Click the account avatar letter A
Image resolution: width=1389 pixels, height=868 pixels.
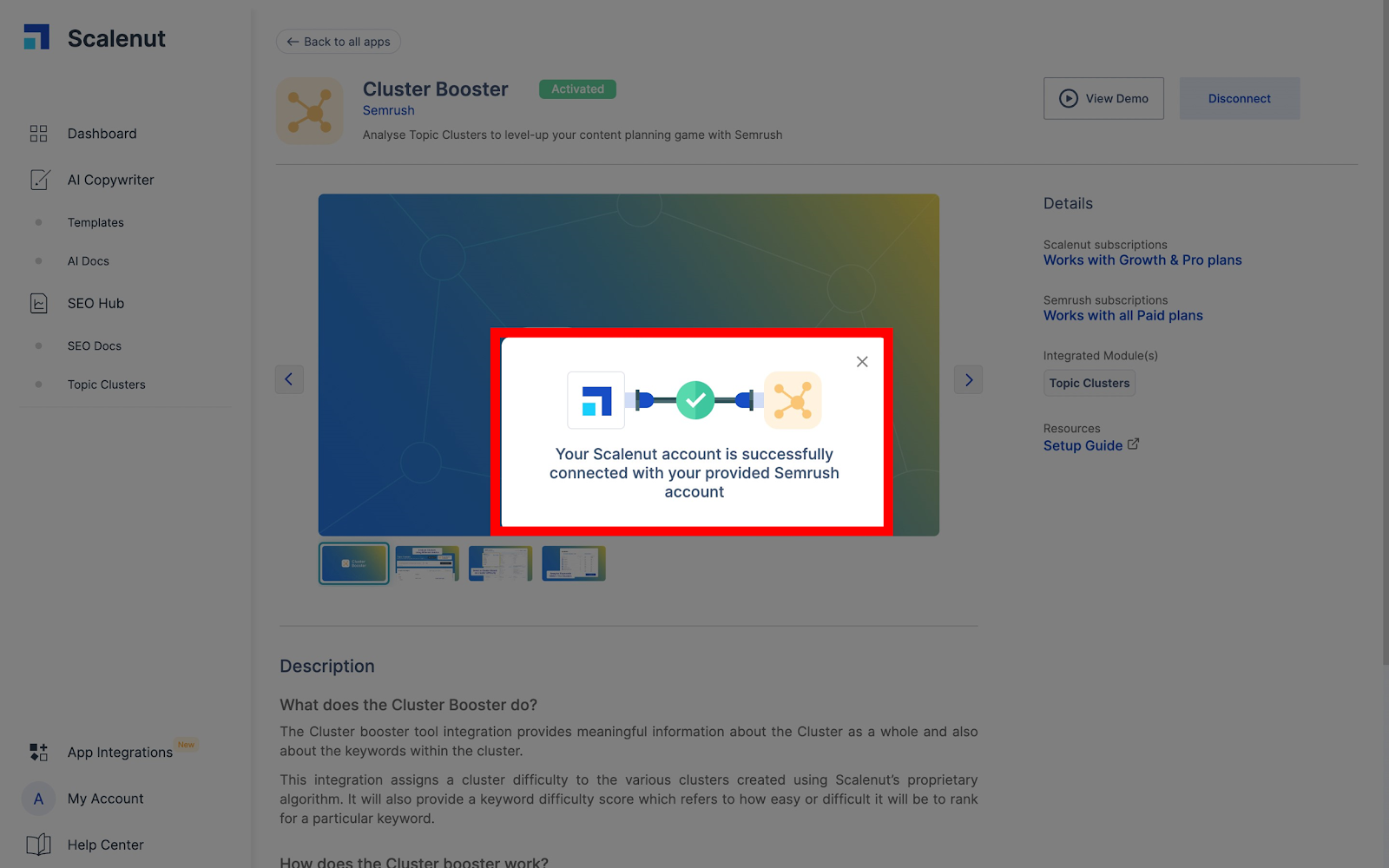pos(38,799)
